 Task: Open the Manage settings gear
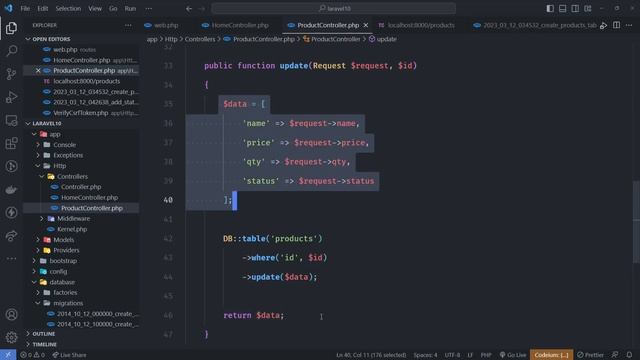11,337
